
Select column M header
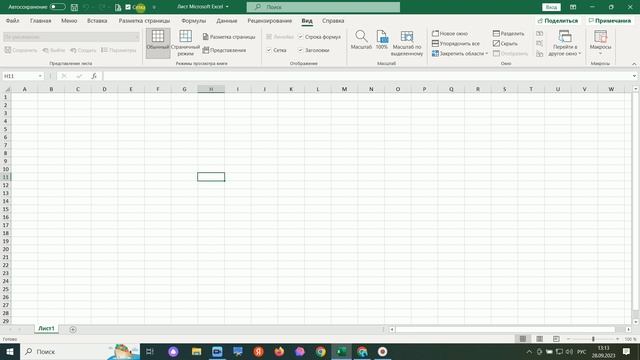click(344, 89)
